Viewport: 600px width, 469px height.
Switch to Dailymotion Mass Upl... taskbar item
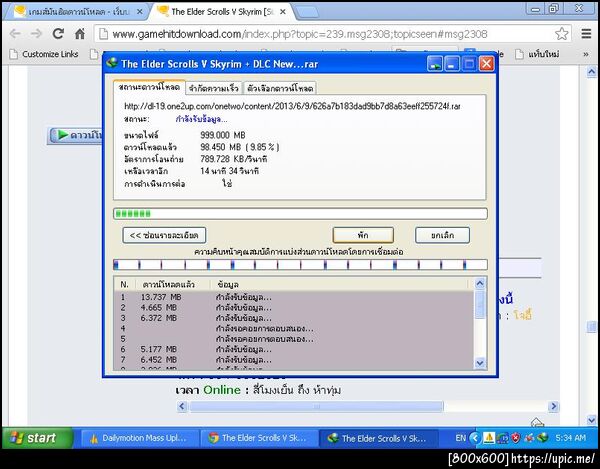tap(140, 438)
